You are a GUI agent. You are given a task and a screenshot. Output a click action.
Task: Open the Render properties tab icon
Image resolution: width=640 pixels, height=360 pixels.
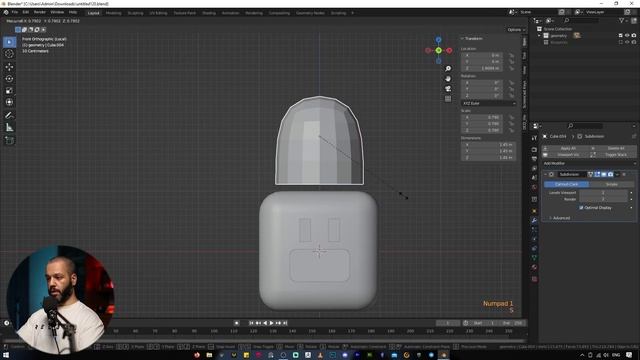[534, 149]
